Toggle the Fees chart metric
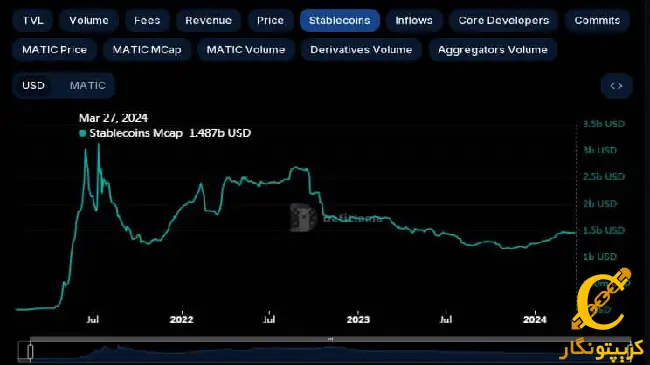Image resolution: width=650 pixels, height=365 pixels. tap(147, 20)
